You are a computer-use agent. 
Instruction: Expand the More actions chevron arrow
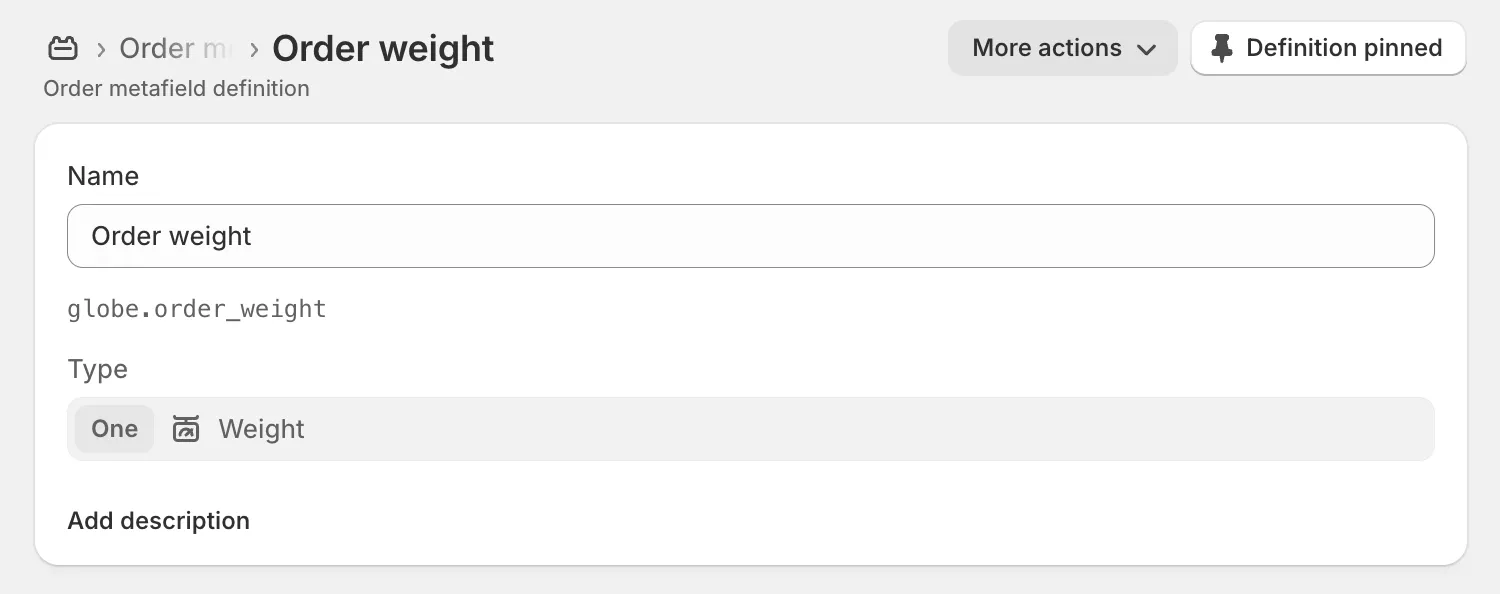pos(1147,49)
